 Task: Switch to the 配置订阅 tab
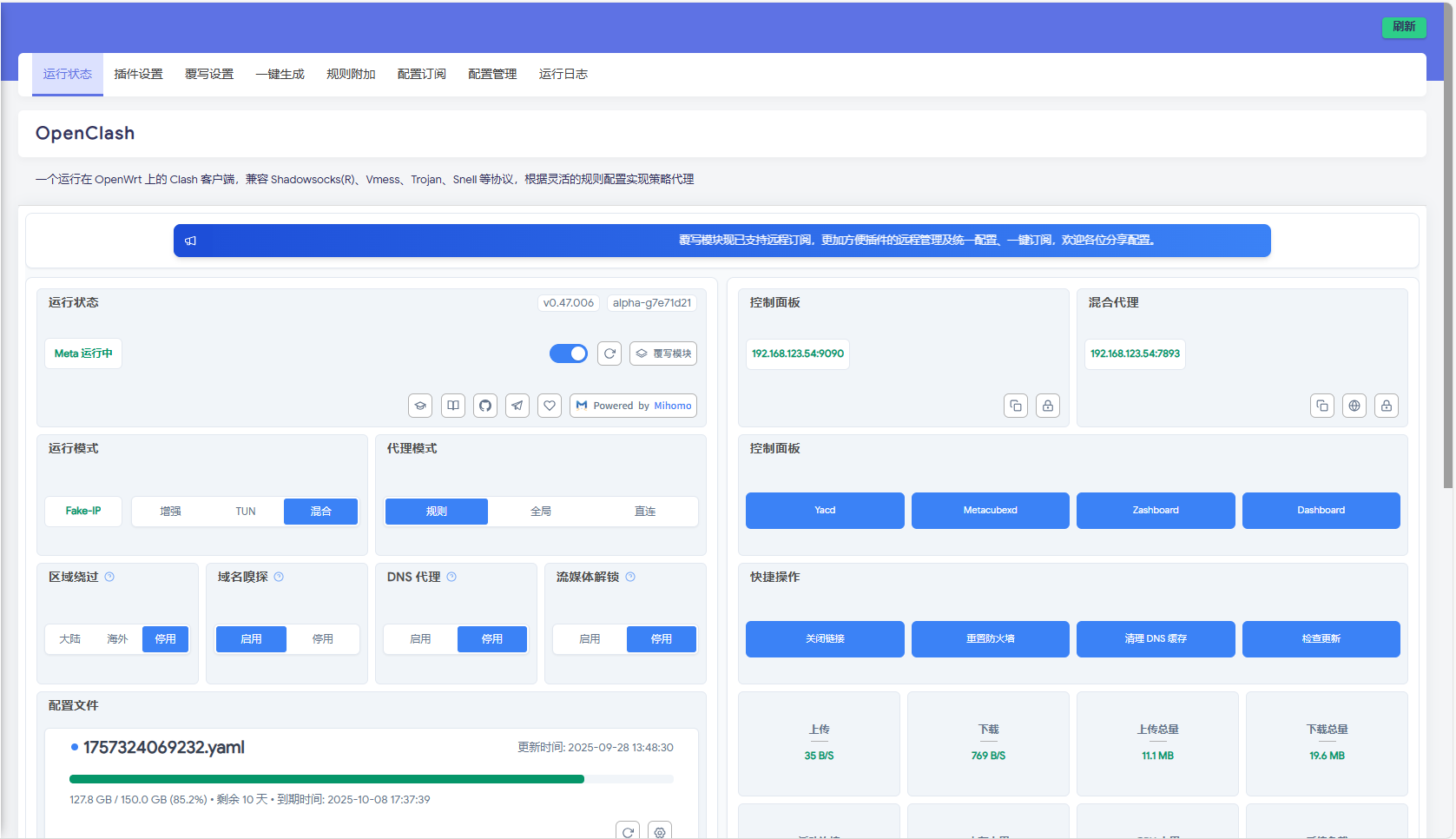point(422,75)
